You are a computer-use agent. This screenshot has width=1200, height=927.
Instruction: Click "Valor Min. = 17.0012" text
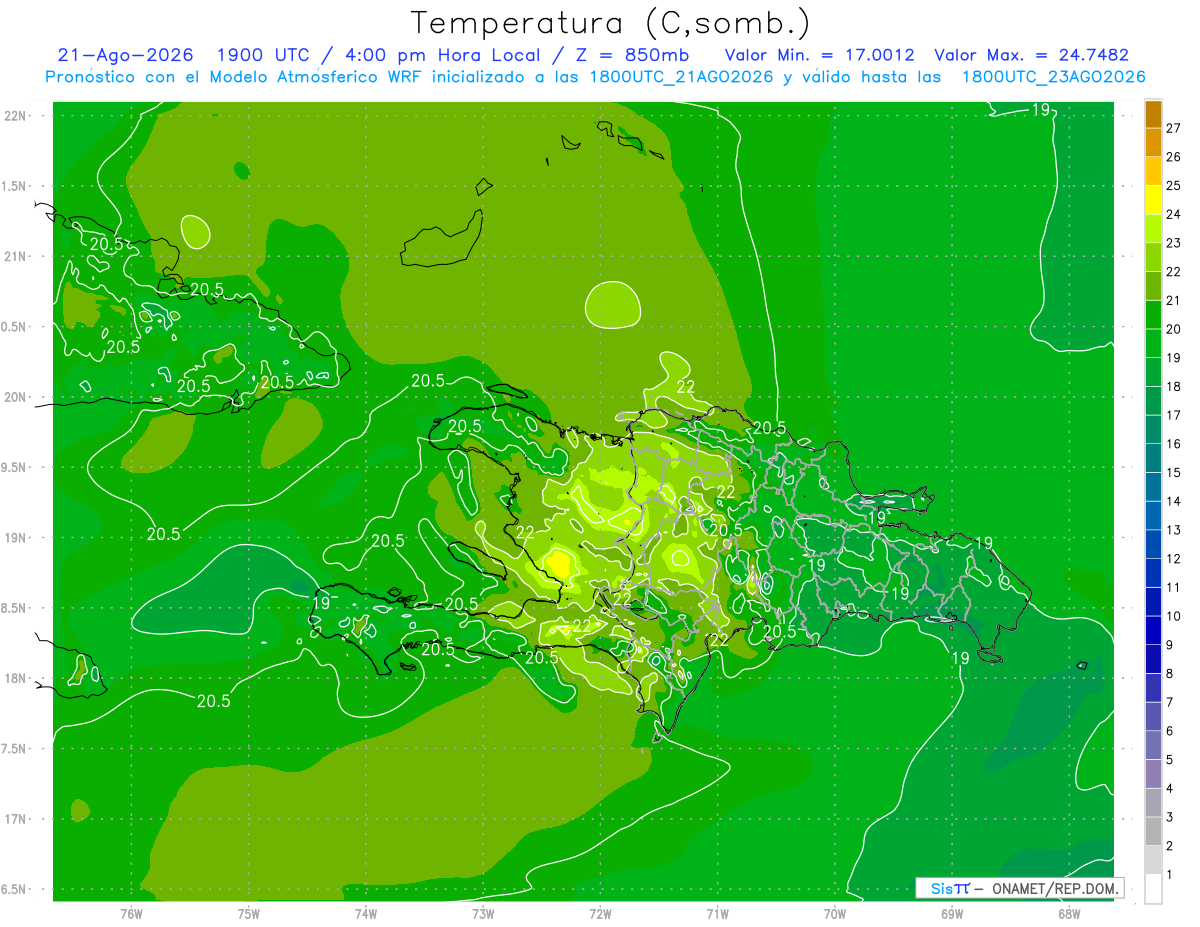pyautogui.click(x=819, y=55)
